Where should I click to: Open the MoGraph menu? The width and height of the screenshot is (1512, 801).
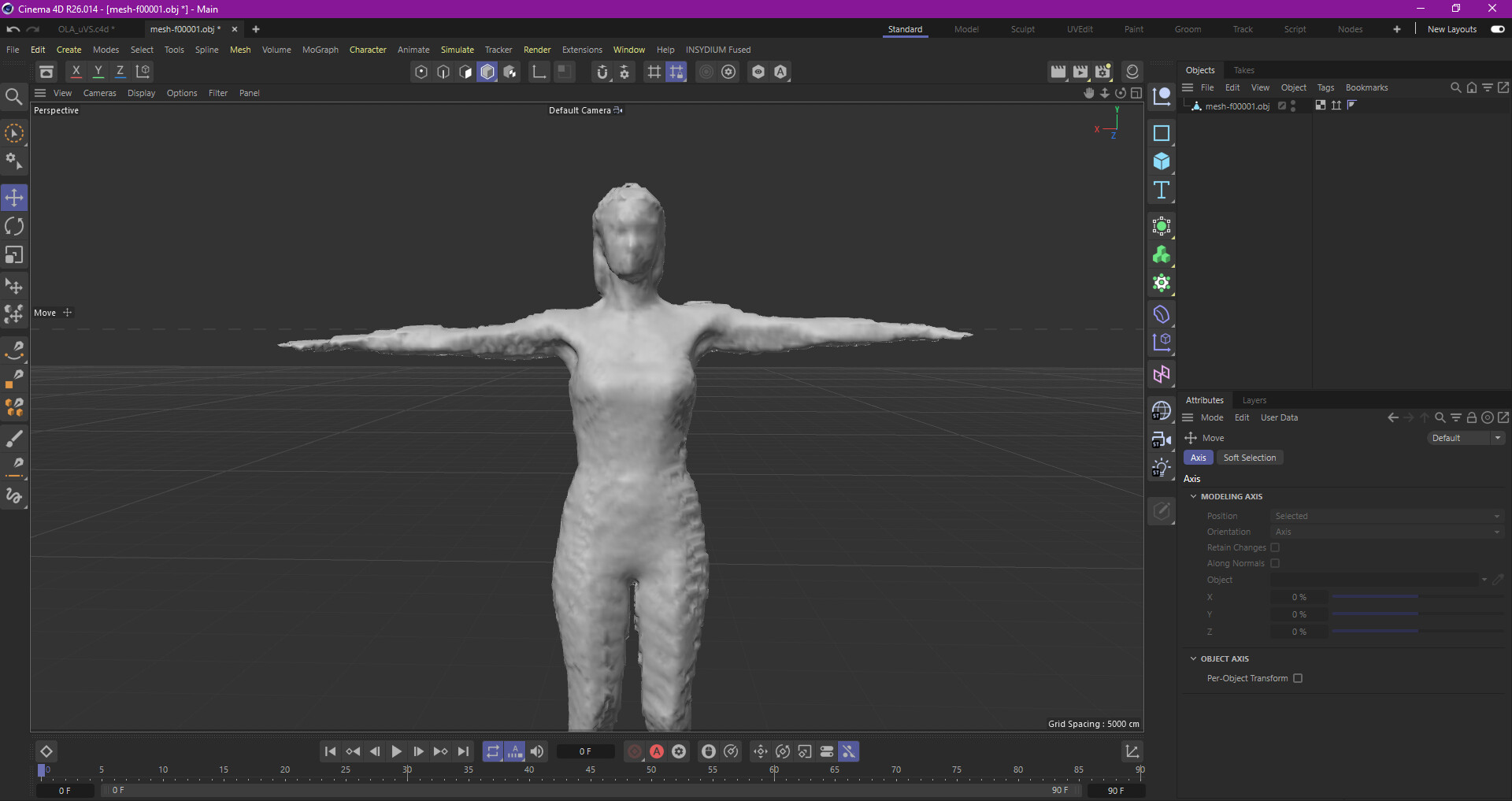[320, 50]
